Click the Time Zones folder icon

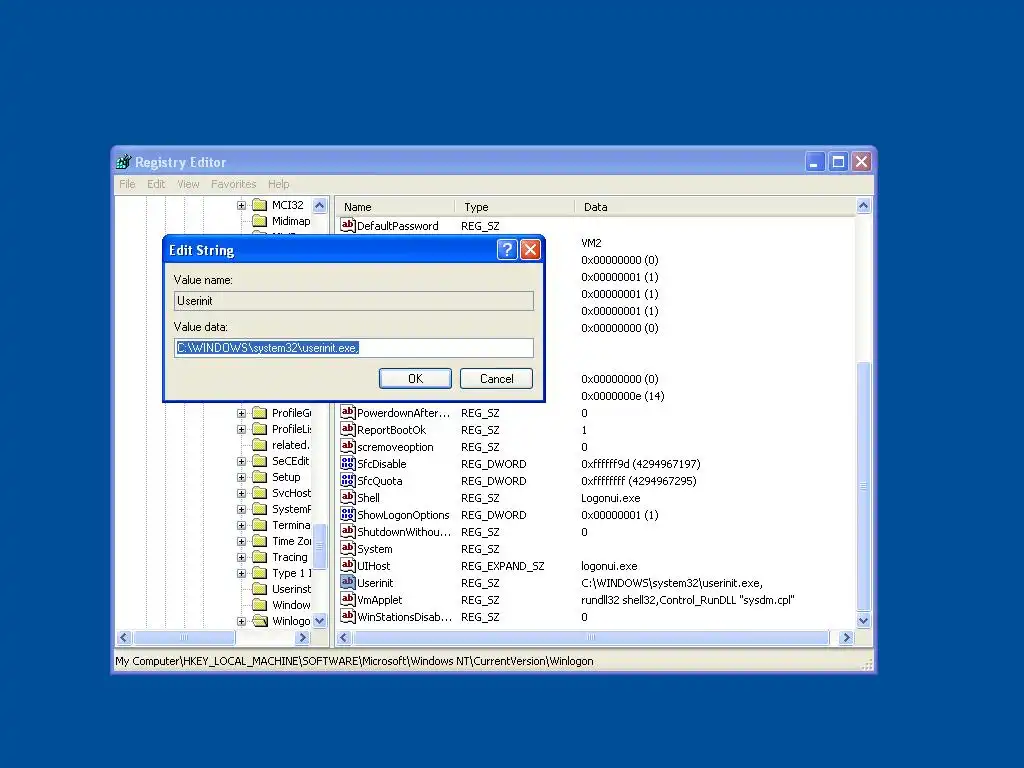click(x=260, y=541)
